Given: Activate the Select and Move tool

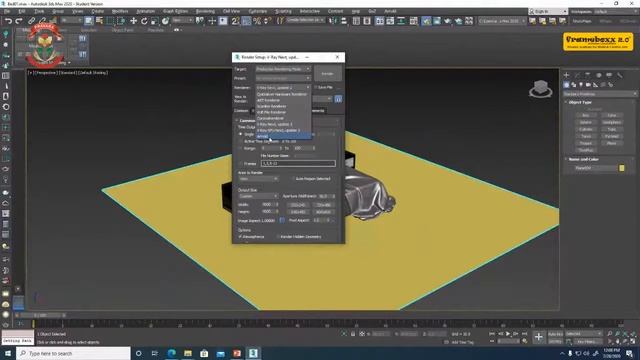Looking at the screenshot, I should pyautogui.click(x=133, y=21).
